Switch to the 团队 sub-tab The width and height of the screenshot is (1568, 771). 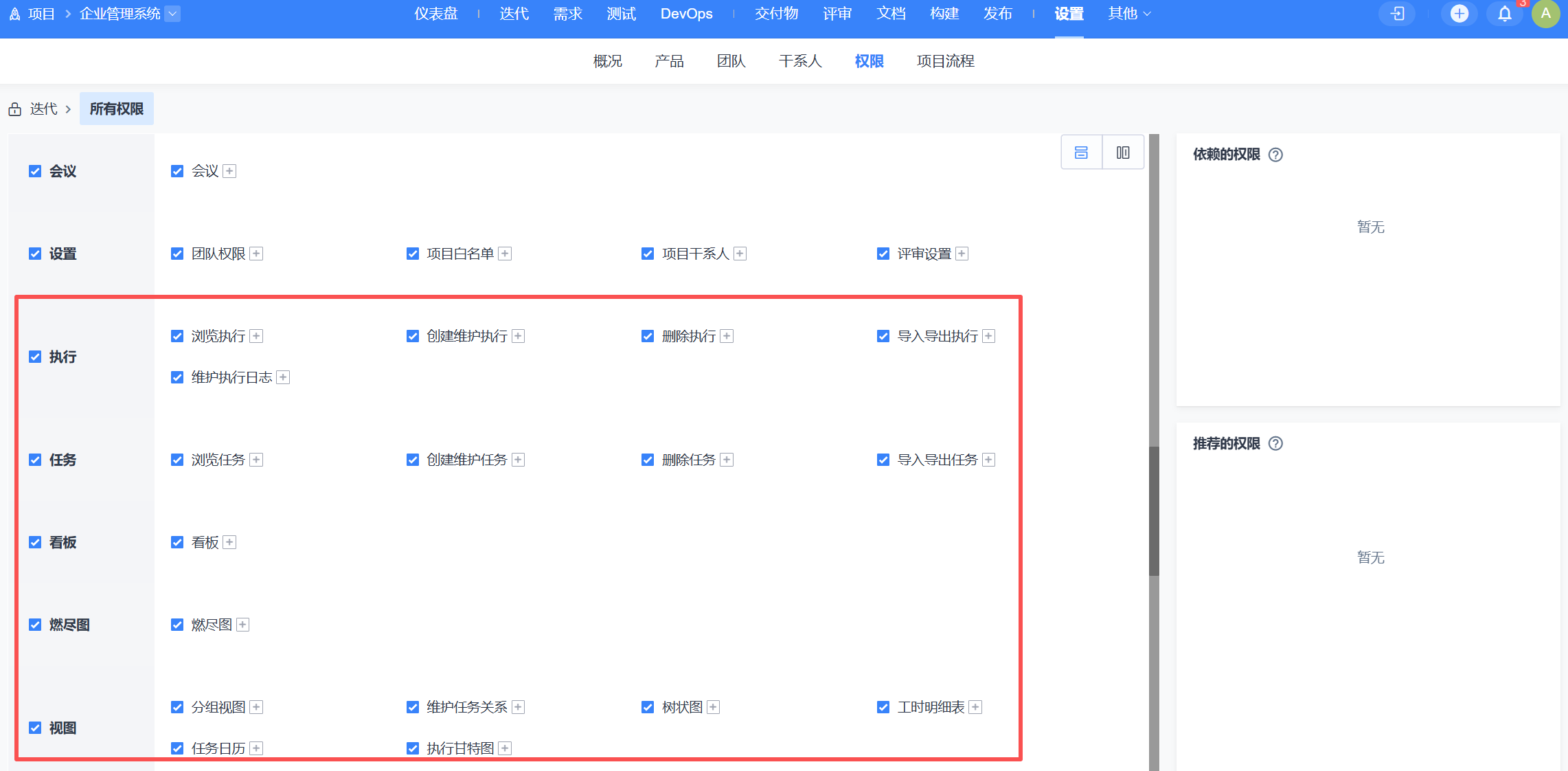coord(731,61)
